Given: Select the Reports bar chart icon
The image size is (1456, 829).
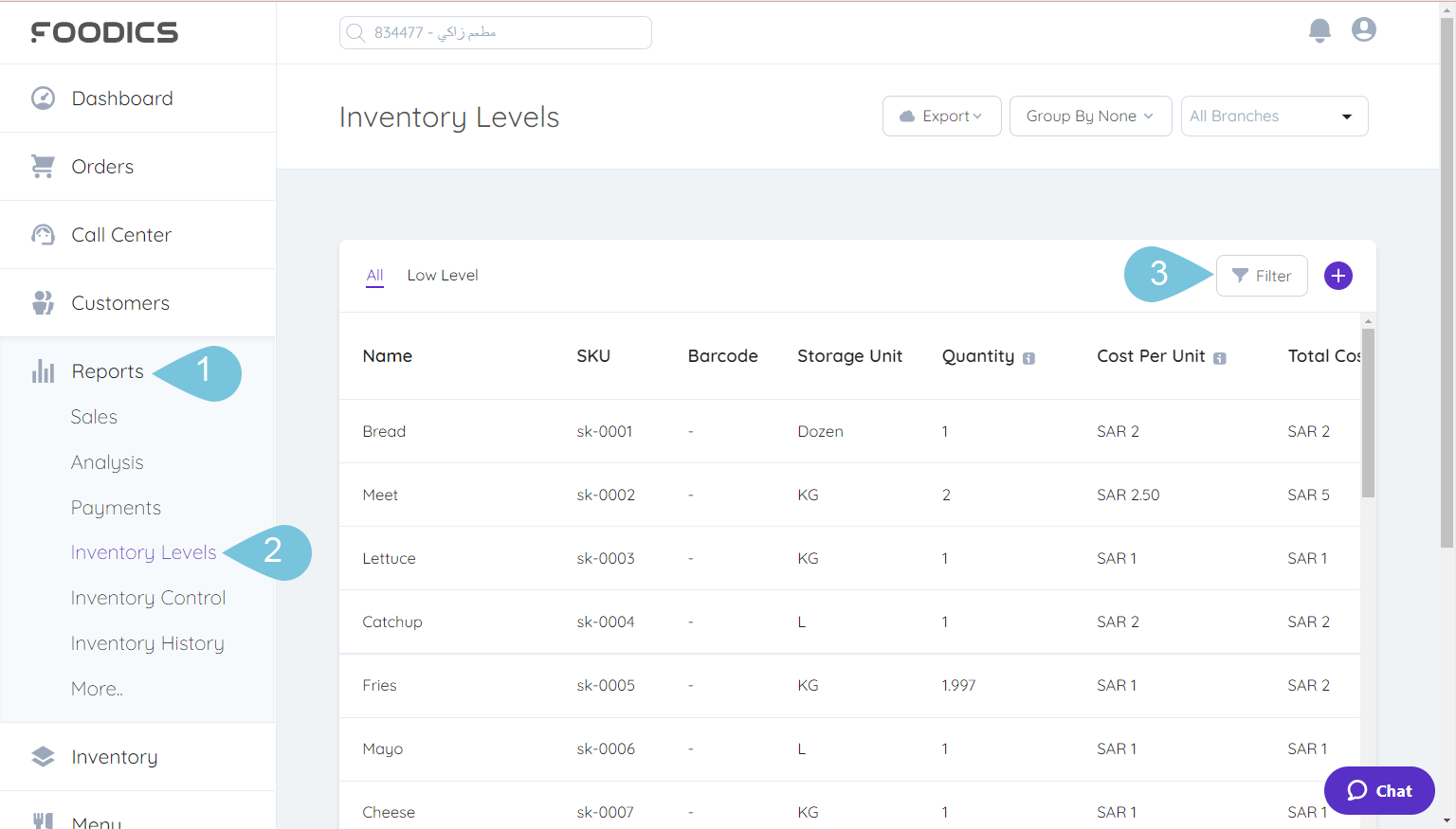Looking at the screenshot, I should [43, 370].
